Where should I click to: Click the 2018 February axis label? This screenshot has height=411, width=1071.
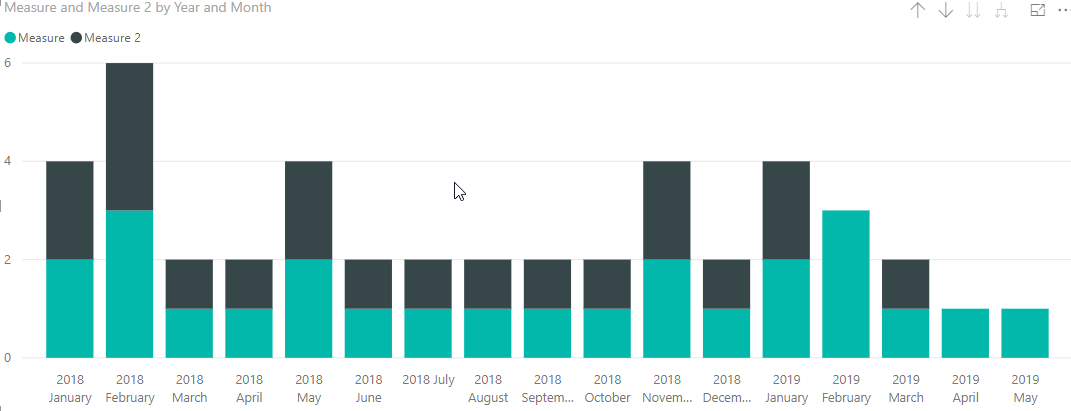click(129, 388)
